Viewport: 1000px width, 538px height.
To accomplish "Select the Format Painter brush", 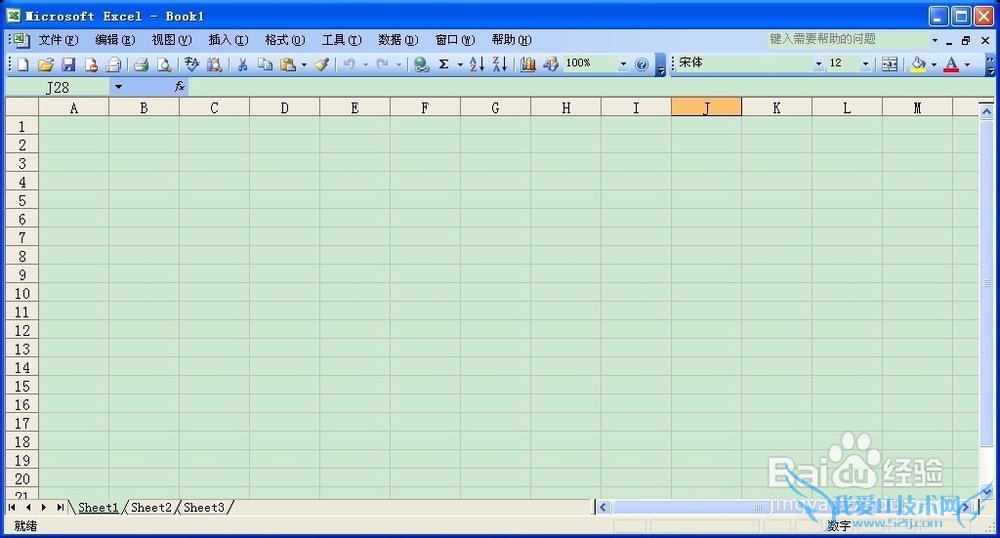I will point(323,64).
